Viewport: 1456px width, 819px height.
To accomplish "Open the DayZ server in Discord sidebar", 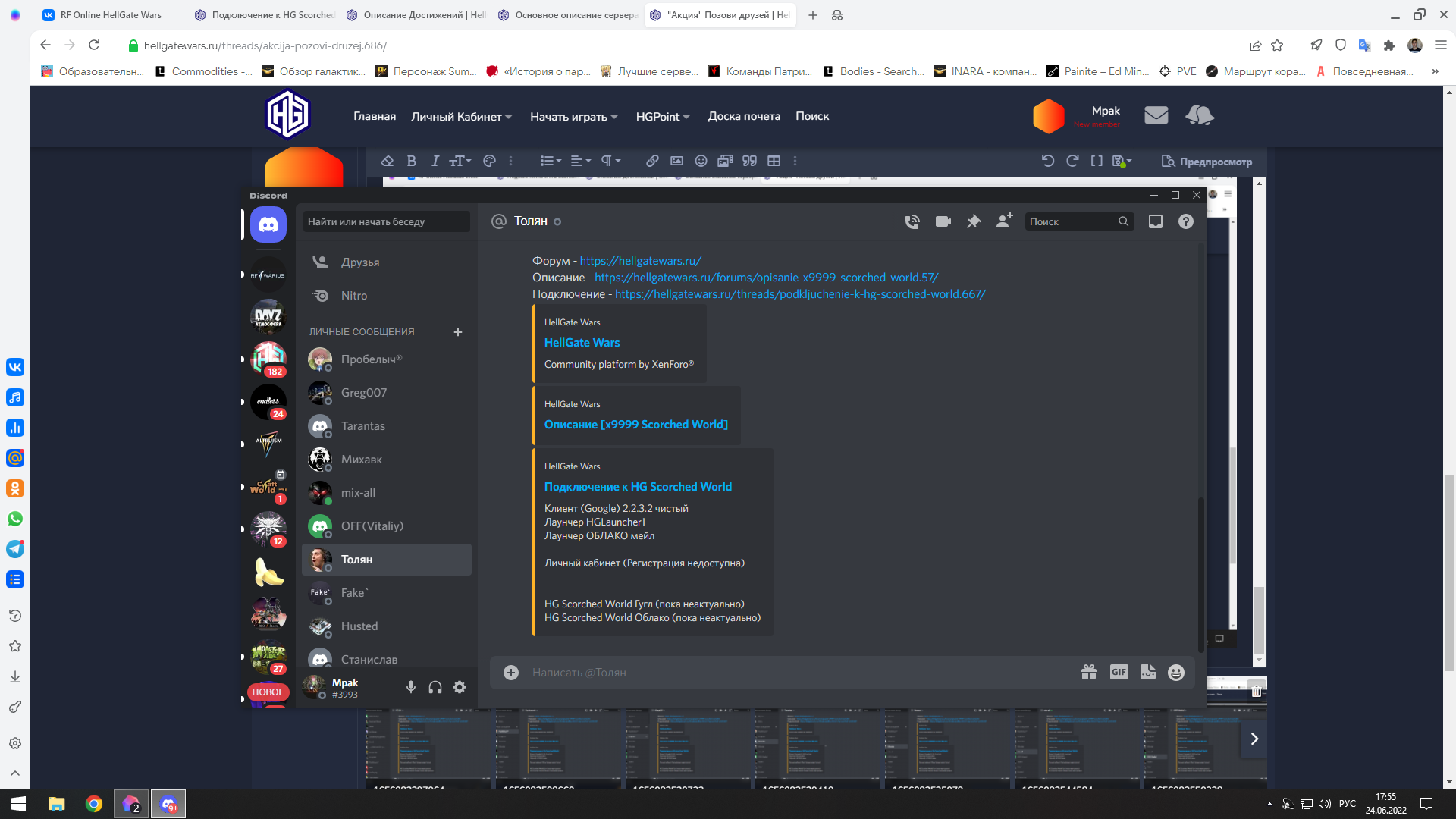I will 268,316.
